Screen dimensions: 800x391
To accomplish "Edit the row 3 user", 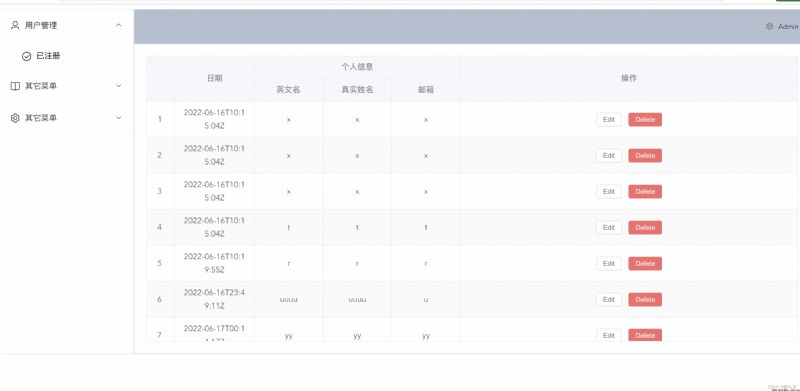I will 609,191.
